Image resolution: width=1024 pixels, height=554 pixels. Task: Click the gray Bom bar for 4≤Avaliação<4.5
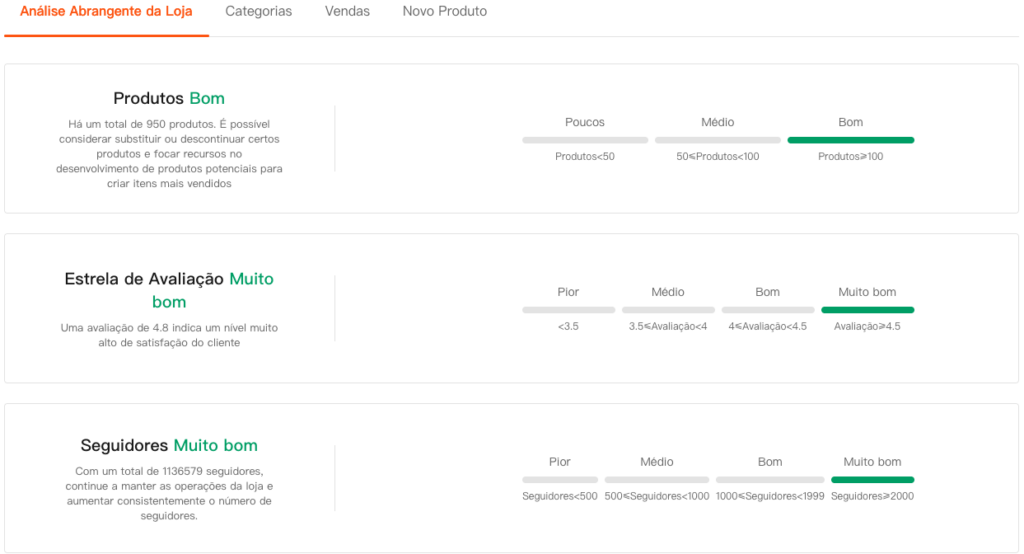768,310
